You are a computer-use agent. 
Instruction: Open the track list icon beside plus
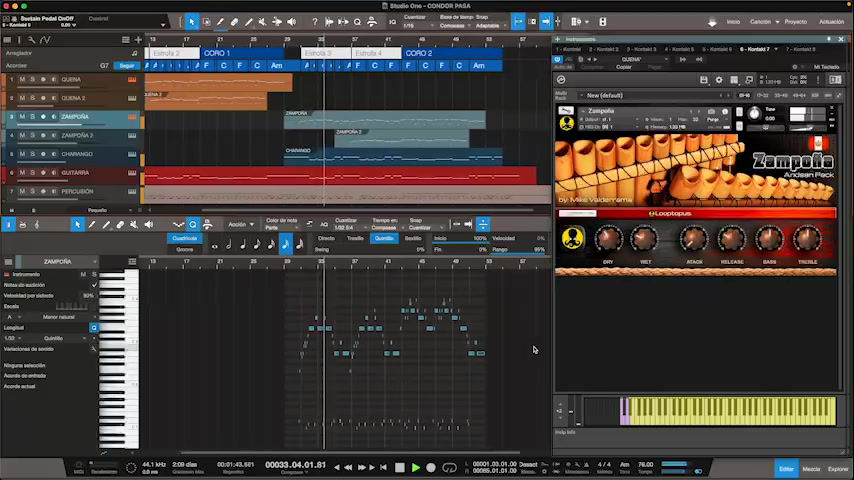click(x=126, y=40)
